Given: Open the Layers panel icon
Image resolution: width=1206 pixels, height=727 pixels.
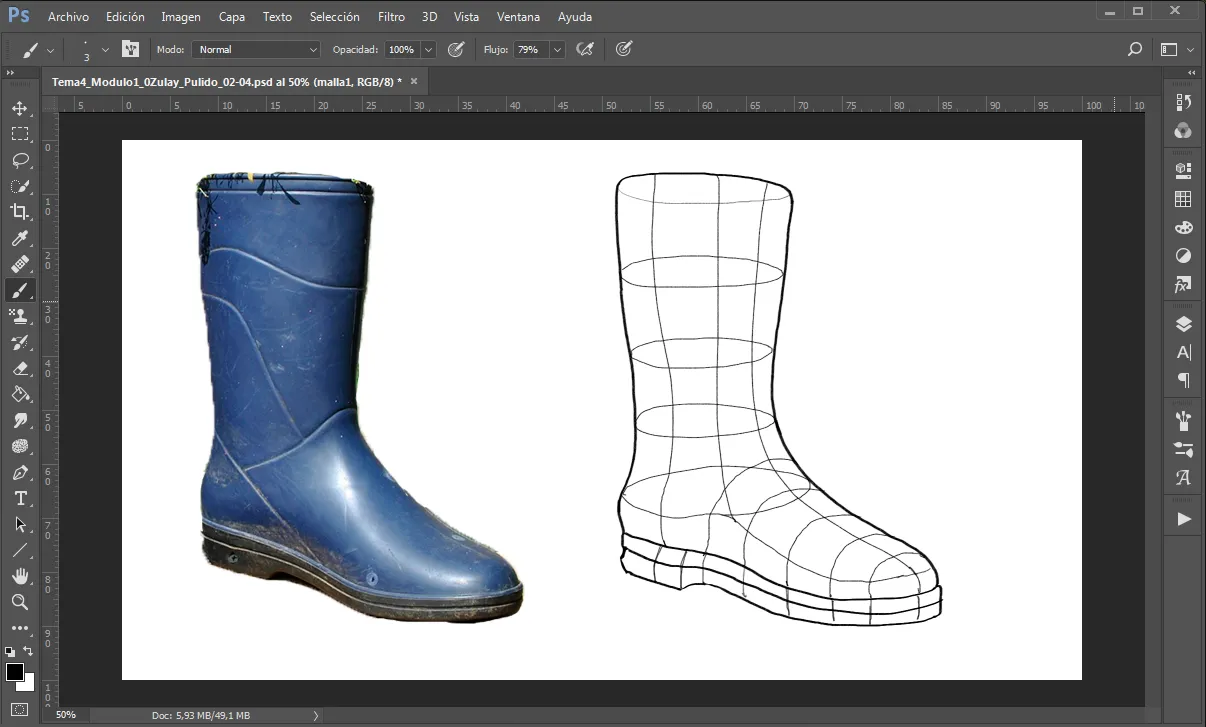Looking at the screenshot, I should (x=1184, y=324).
